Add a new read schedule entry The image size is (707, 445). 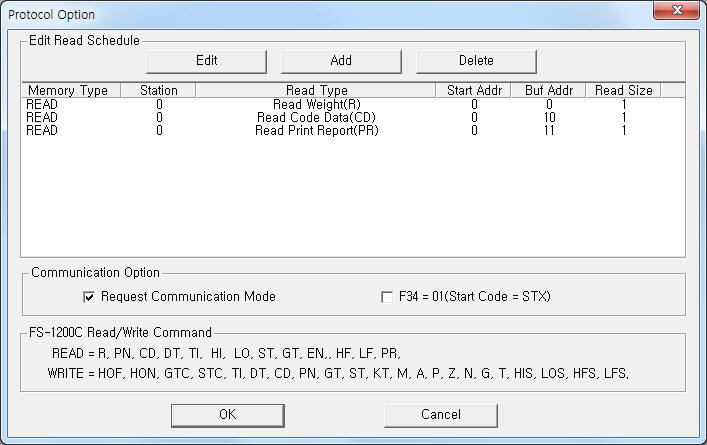[341, 61]
